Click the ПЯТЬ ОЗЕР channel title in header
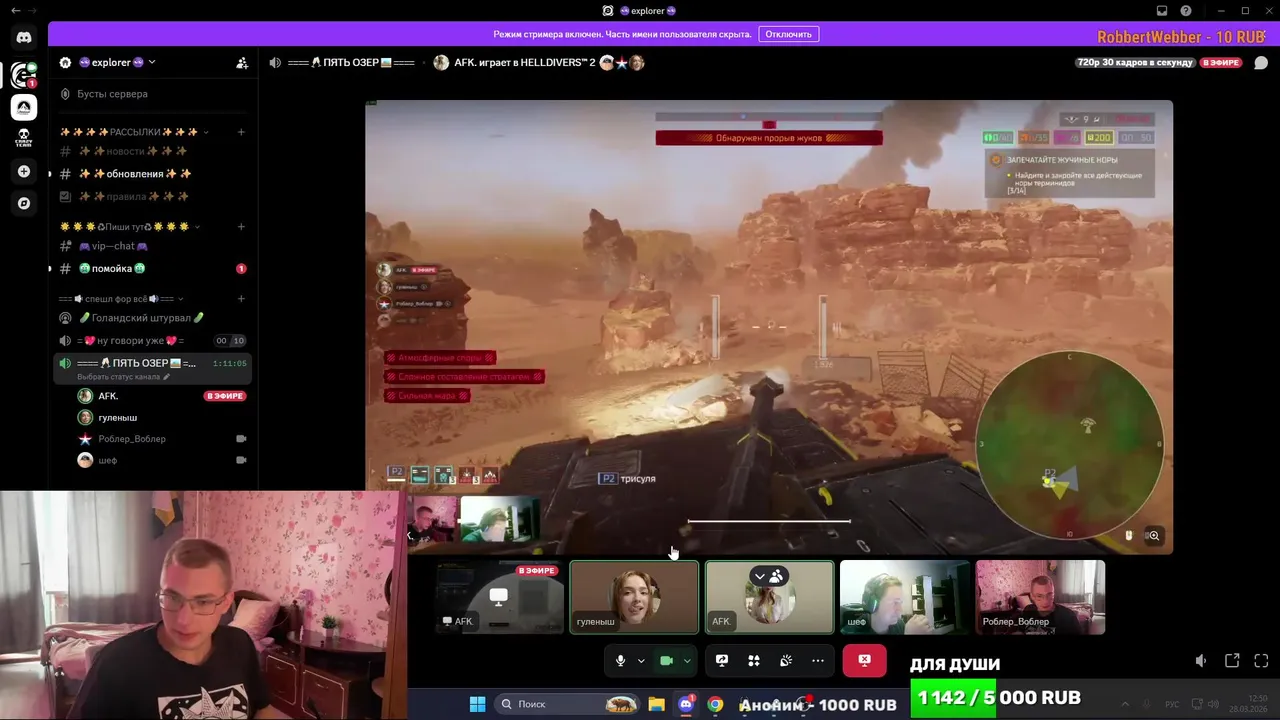 [x=351, y=62]
